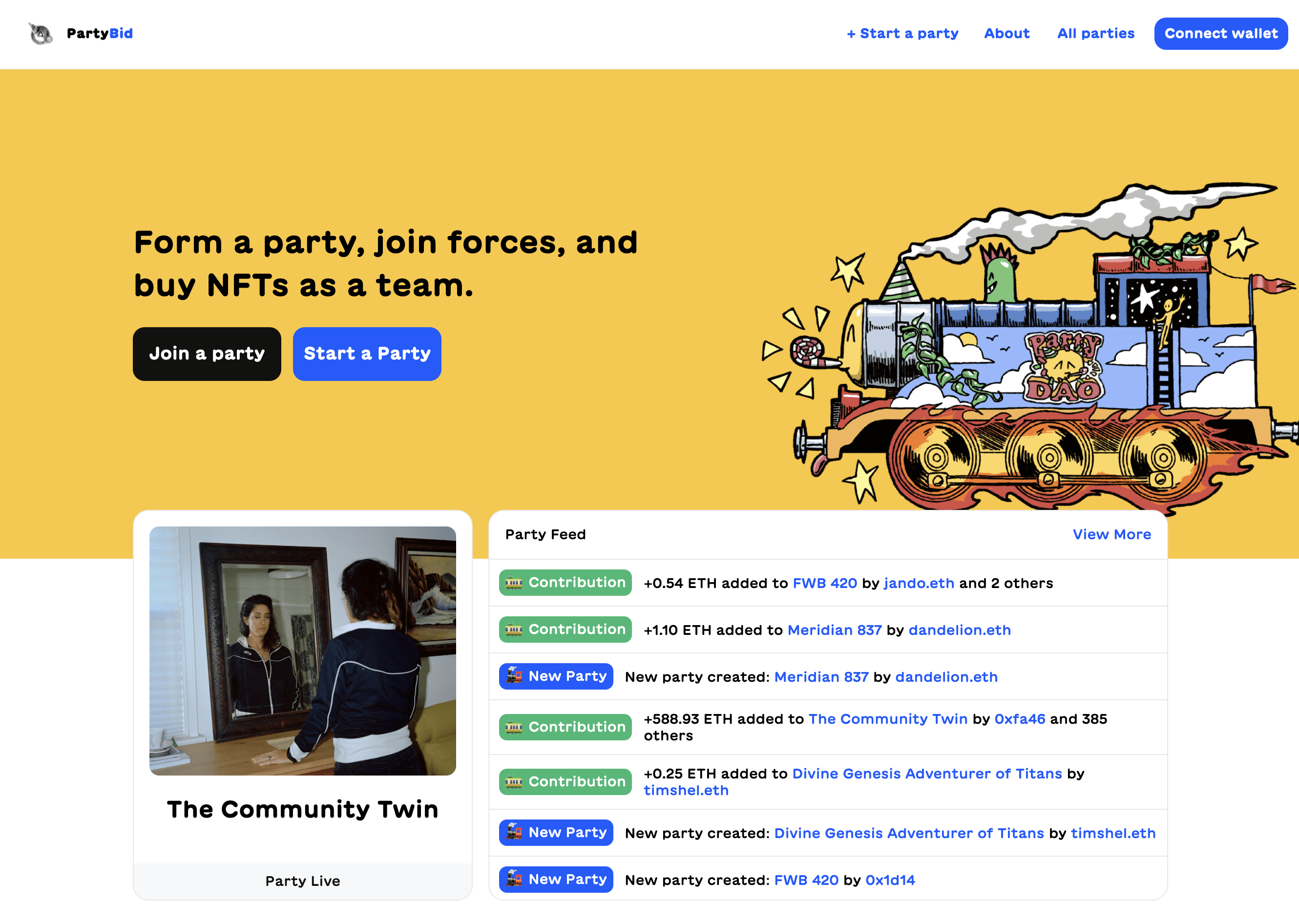
Task: Open All parties in navigation
Action: (x=1096, y=34)
